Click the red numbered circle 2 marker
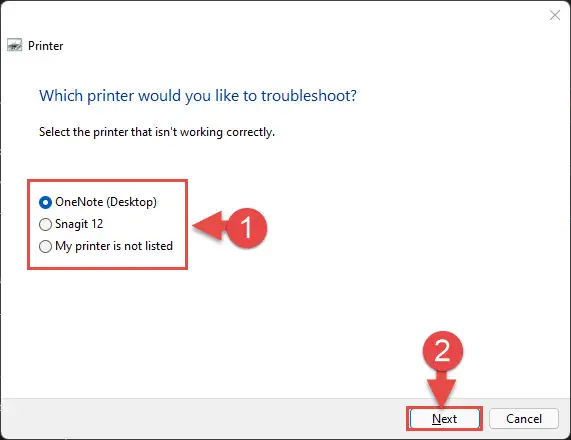Screen dimensions: 571x440 pyautogui.click(x=442, y=351)
